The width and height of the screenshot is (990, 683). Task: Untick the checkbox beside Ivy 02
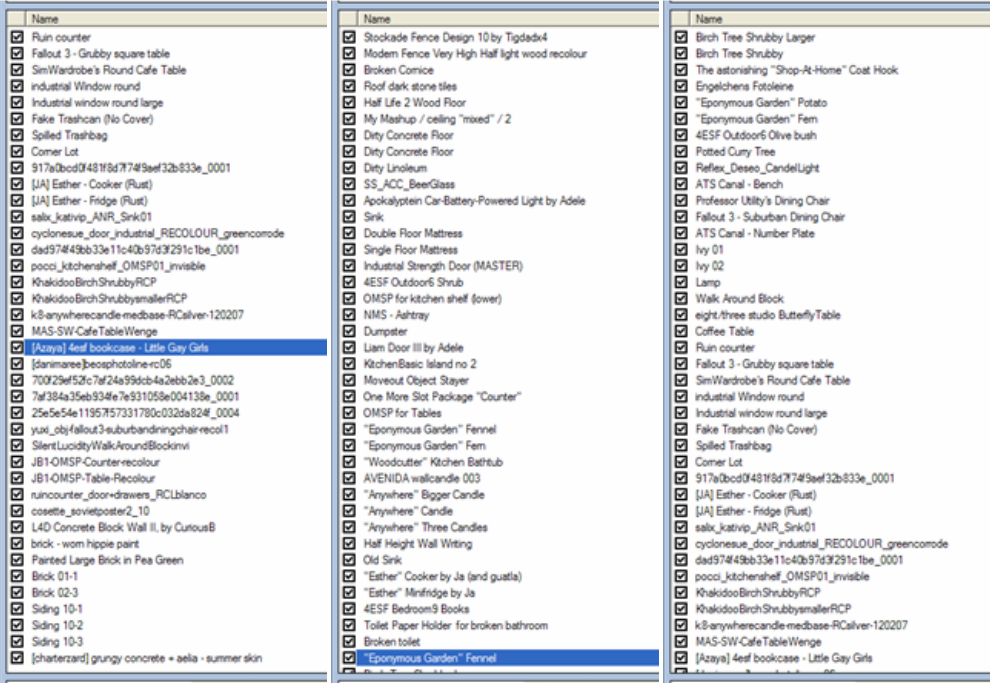pos(681,266)
